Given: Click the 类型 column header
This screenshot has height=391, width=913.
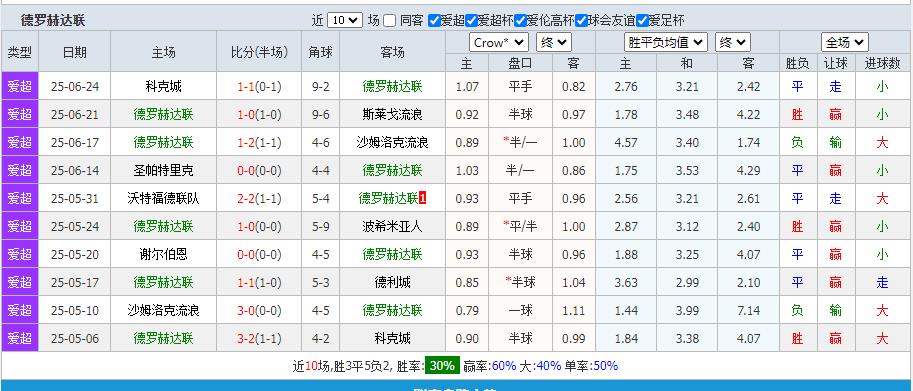Looking at the screenshot, I should [x=20, y=52].
